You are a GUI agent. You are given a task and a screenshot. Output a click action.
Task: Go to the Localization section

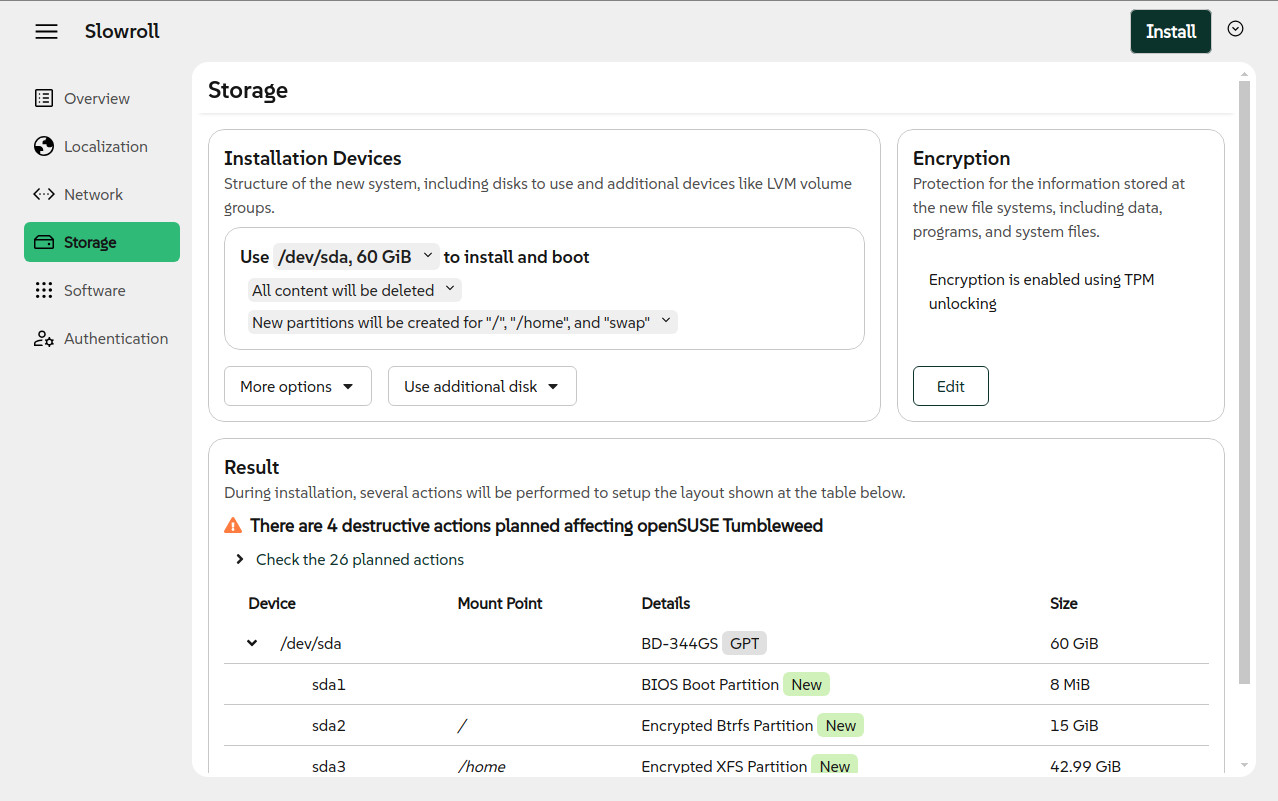tap(102, 146)
